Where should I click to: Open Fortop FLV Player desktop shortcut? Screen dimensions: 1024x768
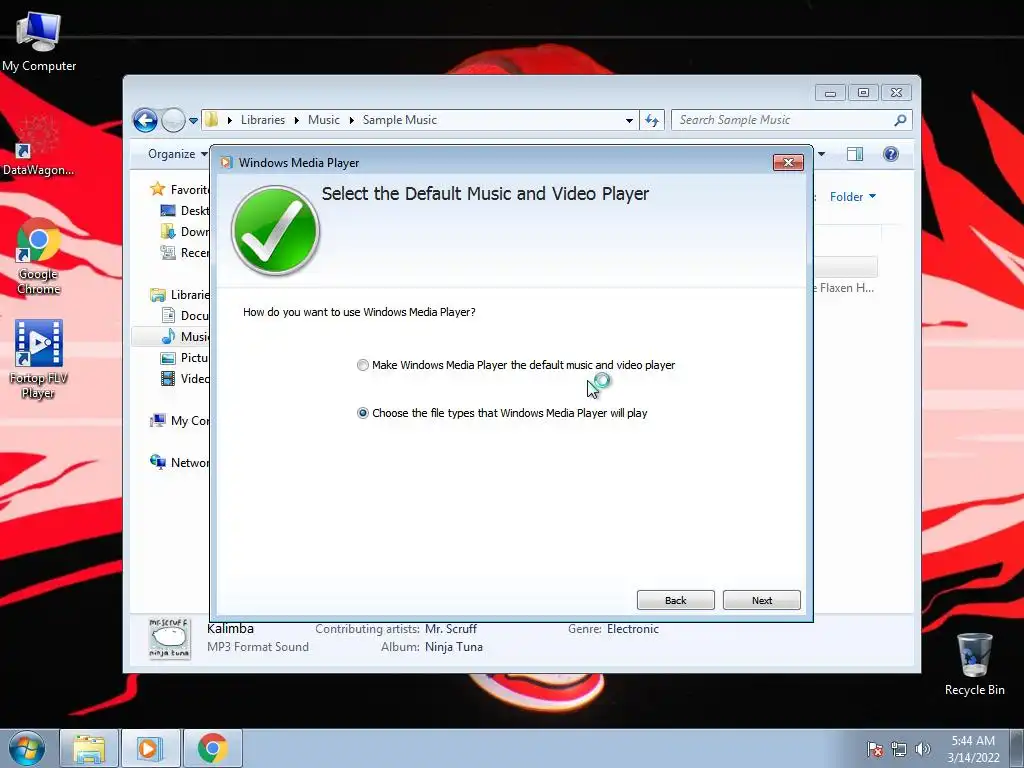(39, 360)
